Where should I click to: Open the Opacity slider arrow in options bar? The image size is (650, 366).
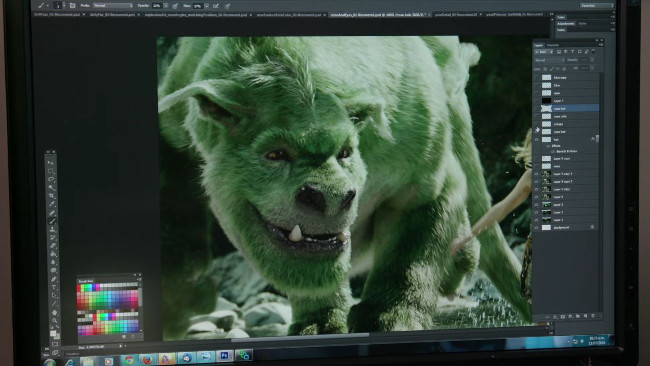tap(166, 6)
